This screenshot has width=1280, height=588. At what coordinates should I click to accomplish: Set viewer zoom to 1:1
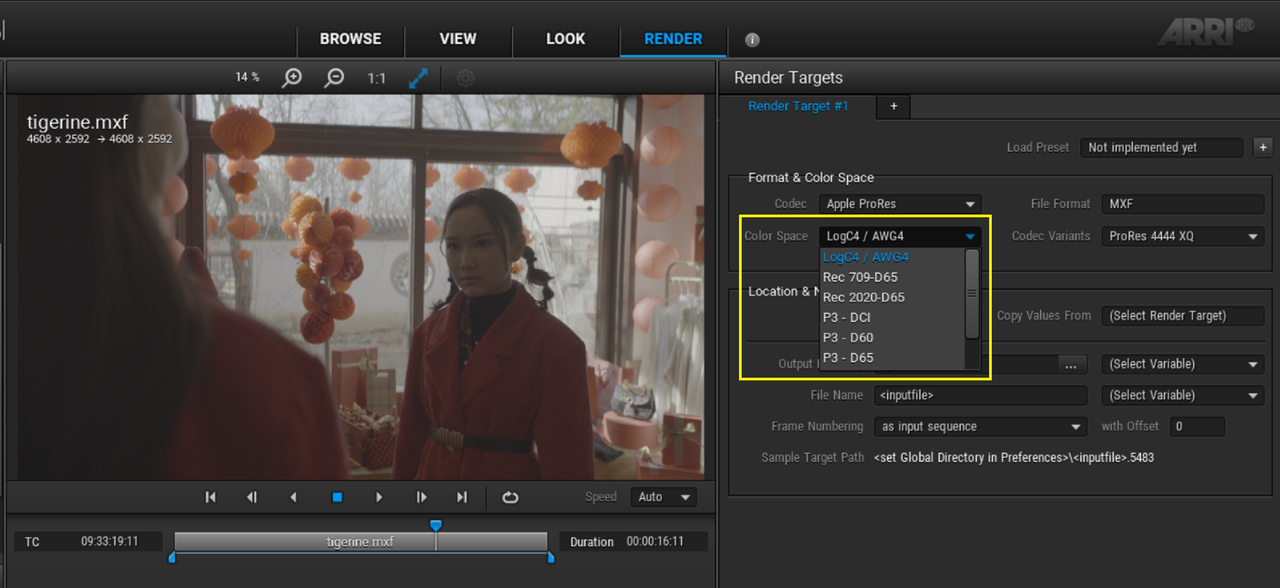[377, 78]
